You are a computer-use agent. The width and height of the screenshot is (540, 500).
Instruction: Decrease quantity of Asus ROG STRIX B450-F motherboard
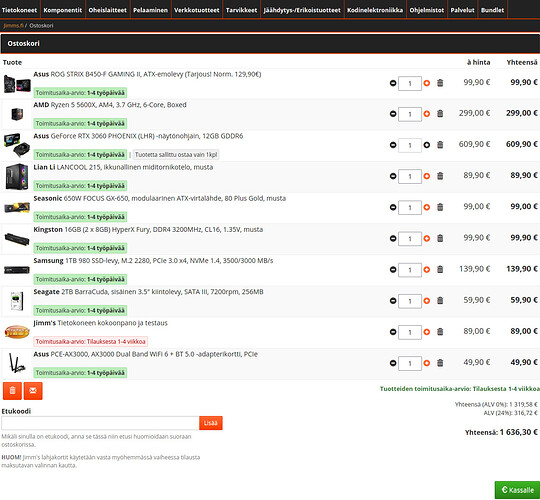393,83
